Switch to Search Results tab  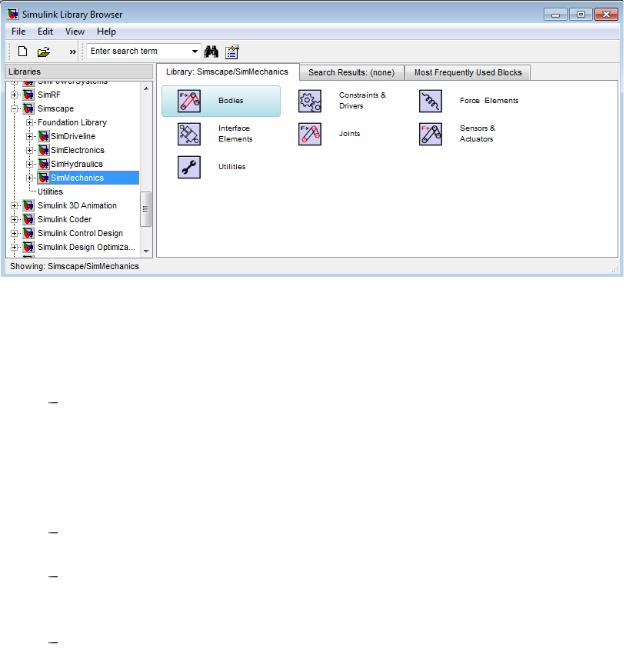(x=351, y=72)
